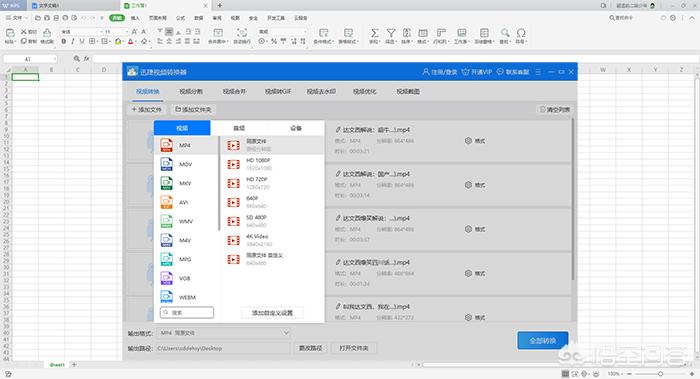Choose the SD 480P resolution preset
The height and width of the screenshot is (379, 700).
pos(272,221)
